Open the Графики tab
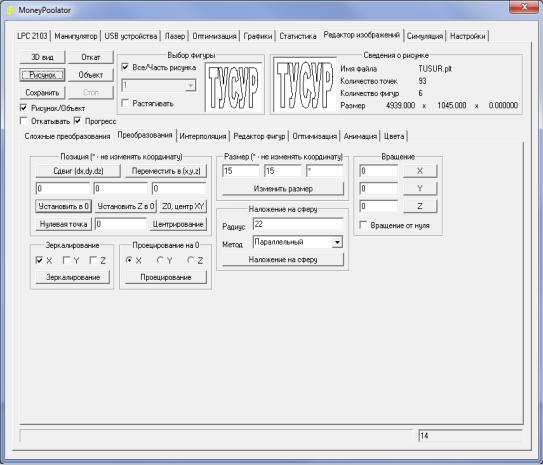This screenshot has height=465, width=543. [258, 36]
